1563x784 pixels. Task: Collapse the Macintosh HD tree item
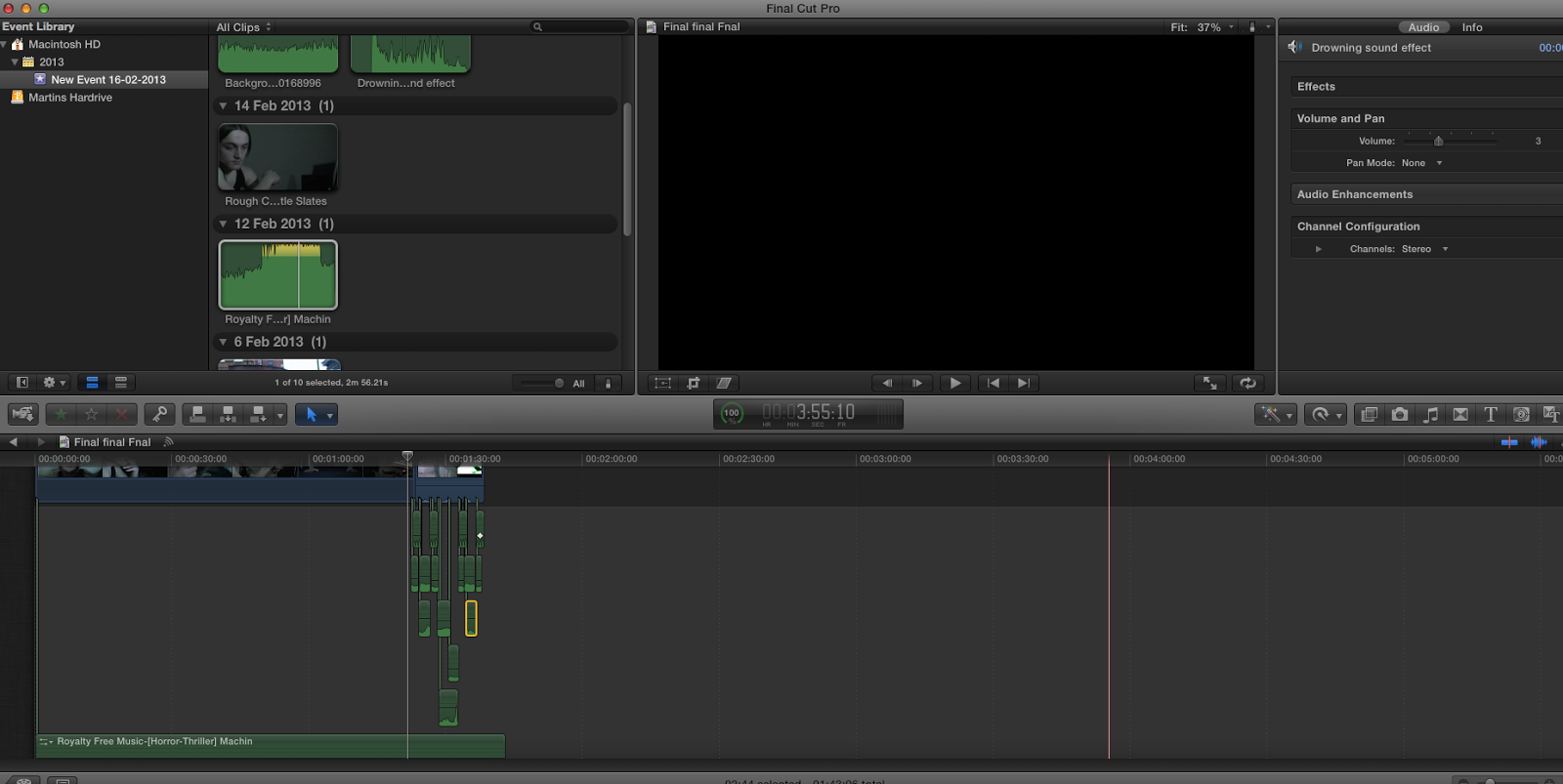[x=5, y=45]
